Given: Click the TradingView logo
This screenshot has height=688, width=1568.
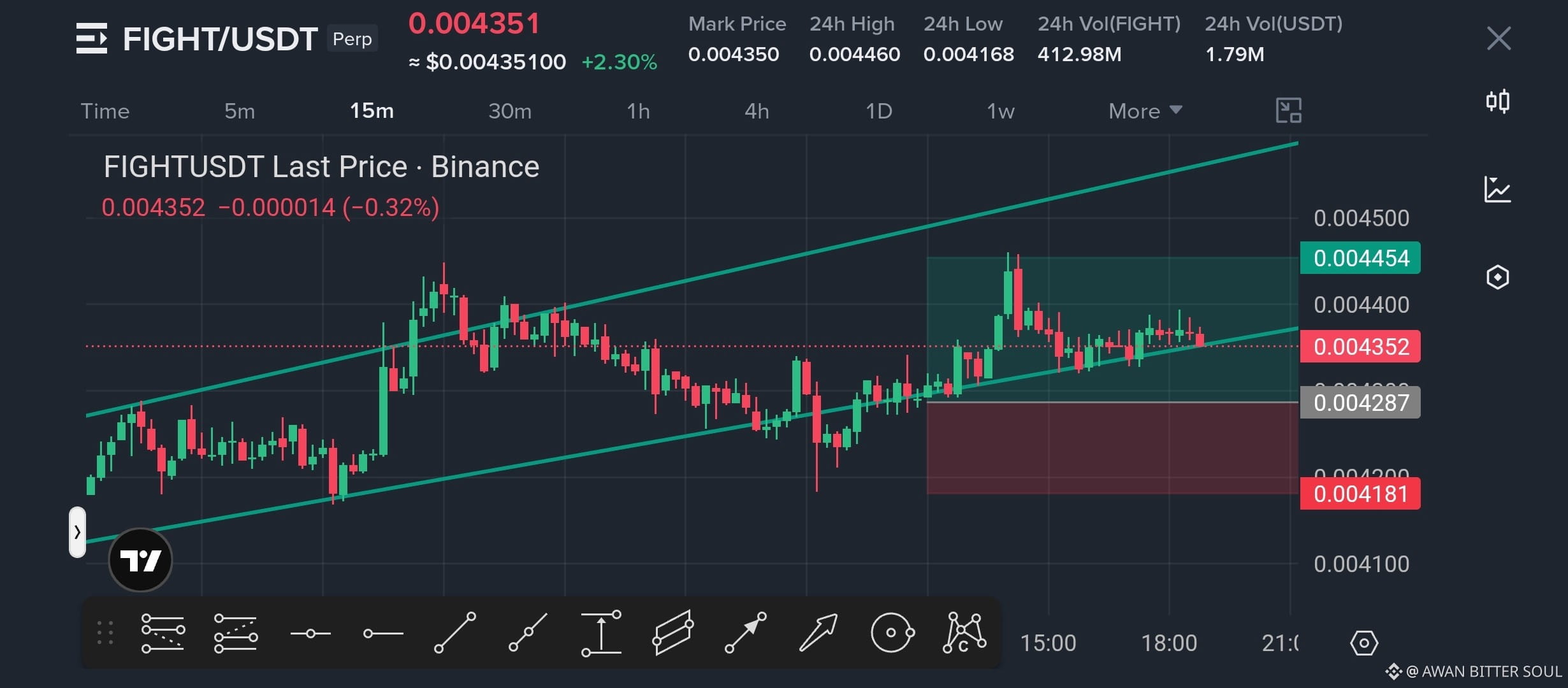Looking at the screenshot, I should click(140, 560).
